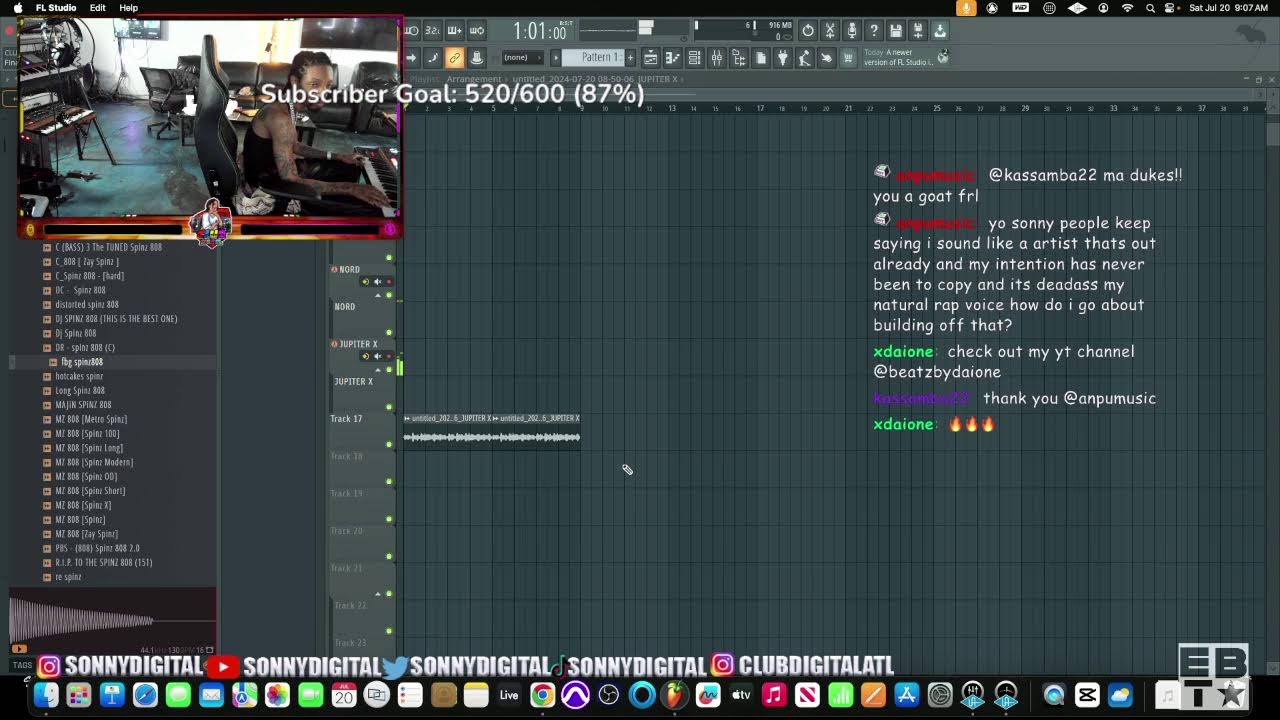Screen dimensions: 1280x720
Task: Select 'DJ SPINZ 808 (THIS IS THE BEST ONE)' sample
Action: point(116,319)
